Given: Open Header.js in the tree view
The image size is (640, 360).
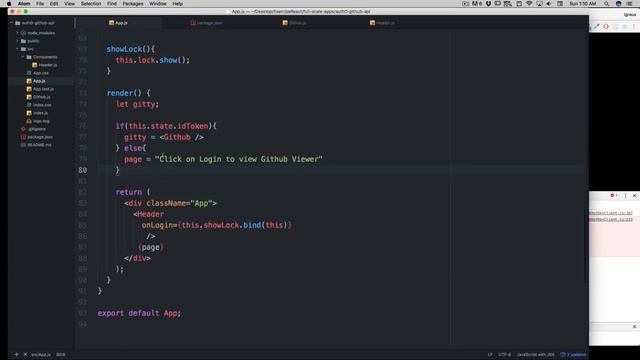Looking at the screenshot, I should point(48,65).
